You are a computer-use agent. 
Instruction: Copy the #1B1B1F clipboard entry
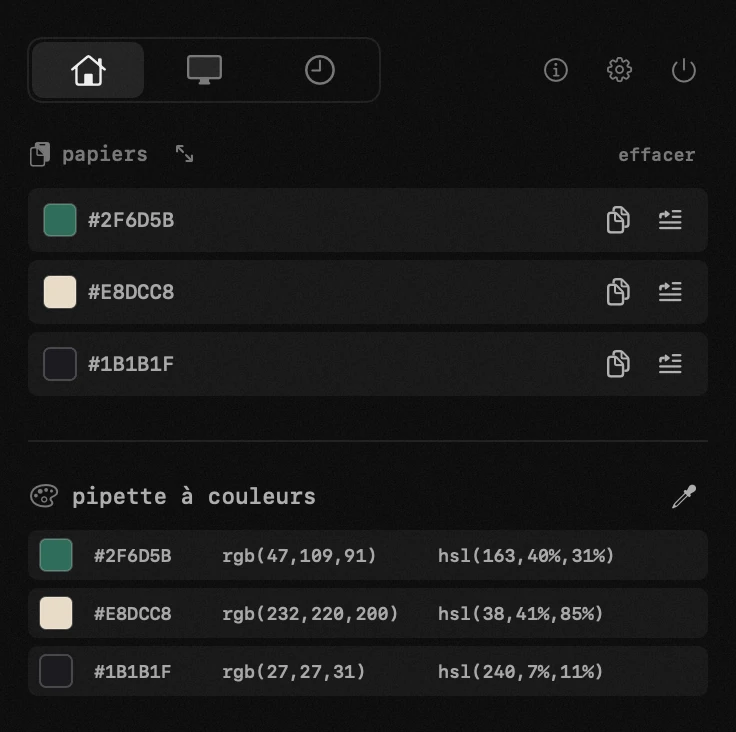[x=618, y=363]
